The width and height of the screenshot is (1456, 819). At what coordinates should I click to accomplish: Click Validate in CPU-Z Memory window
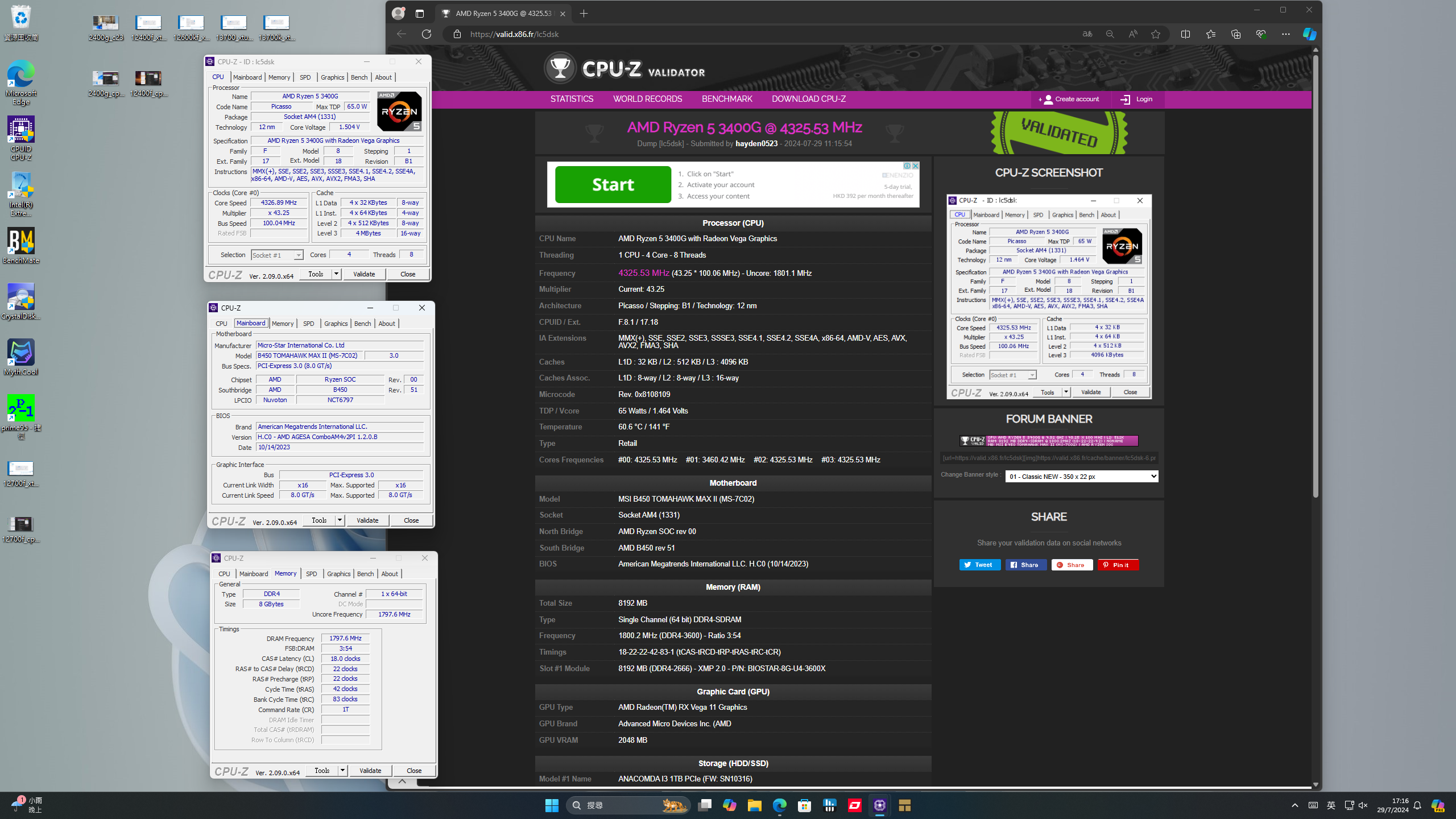click(370, 771)
